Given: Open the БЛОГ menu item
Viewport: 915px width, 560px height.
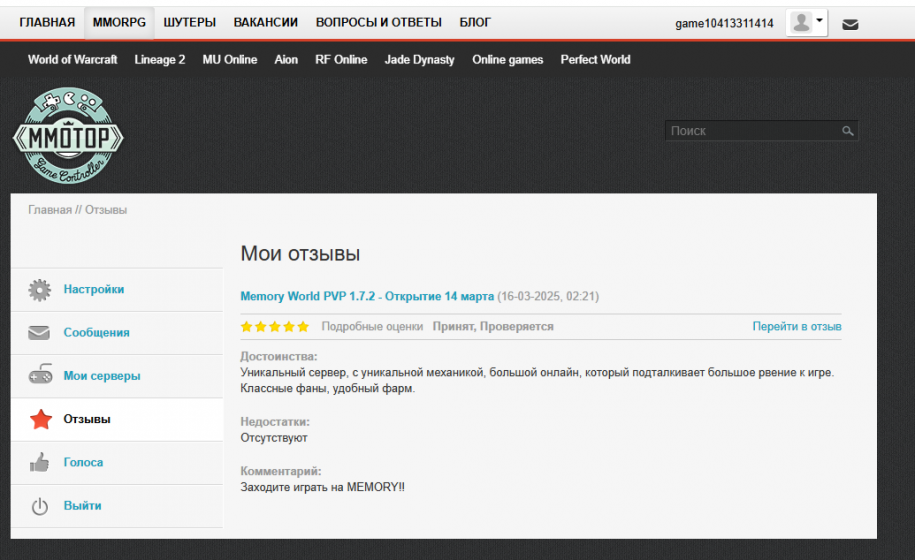Looking at the screenshot, I should [475, 23].
